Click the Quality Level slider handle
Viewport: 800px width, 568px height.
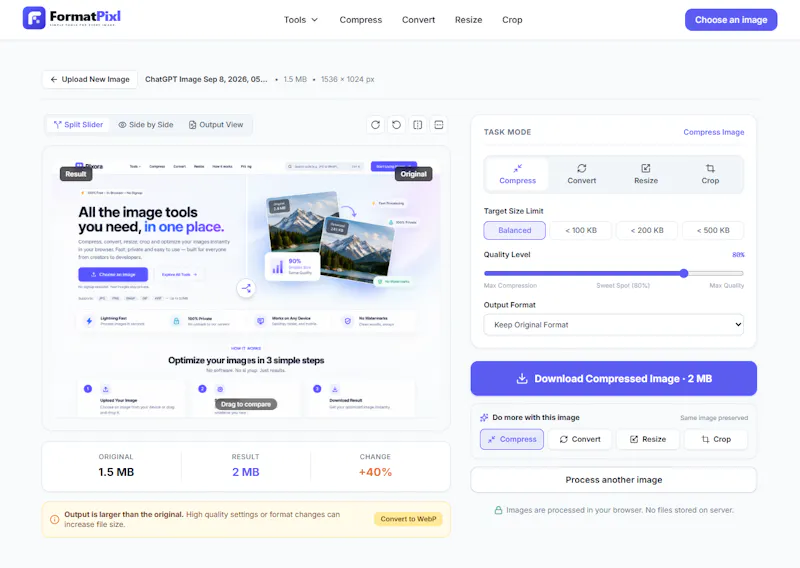tap(684, 274)
